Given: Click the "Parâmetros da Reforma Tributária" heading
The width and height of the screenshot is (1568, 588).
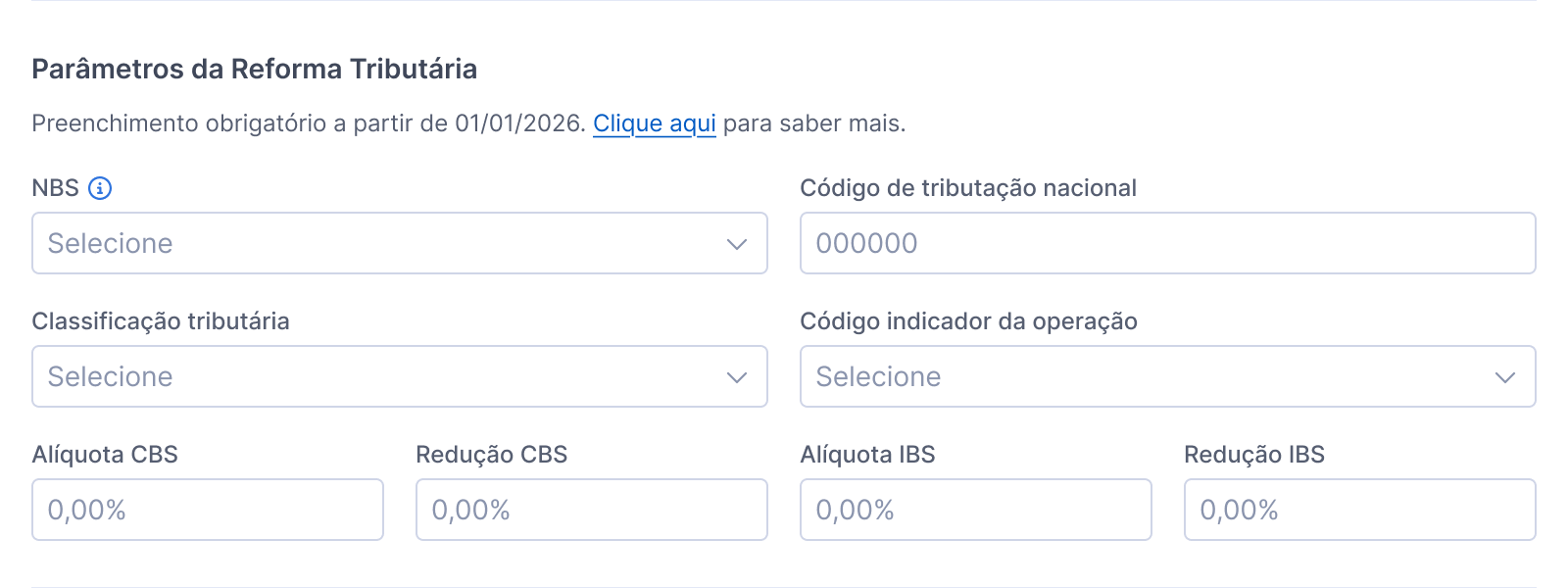Looking at the screenshot, I should 255,69.
